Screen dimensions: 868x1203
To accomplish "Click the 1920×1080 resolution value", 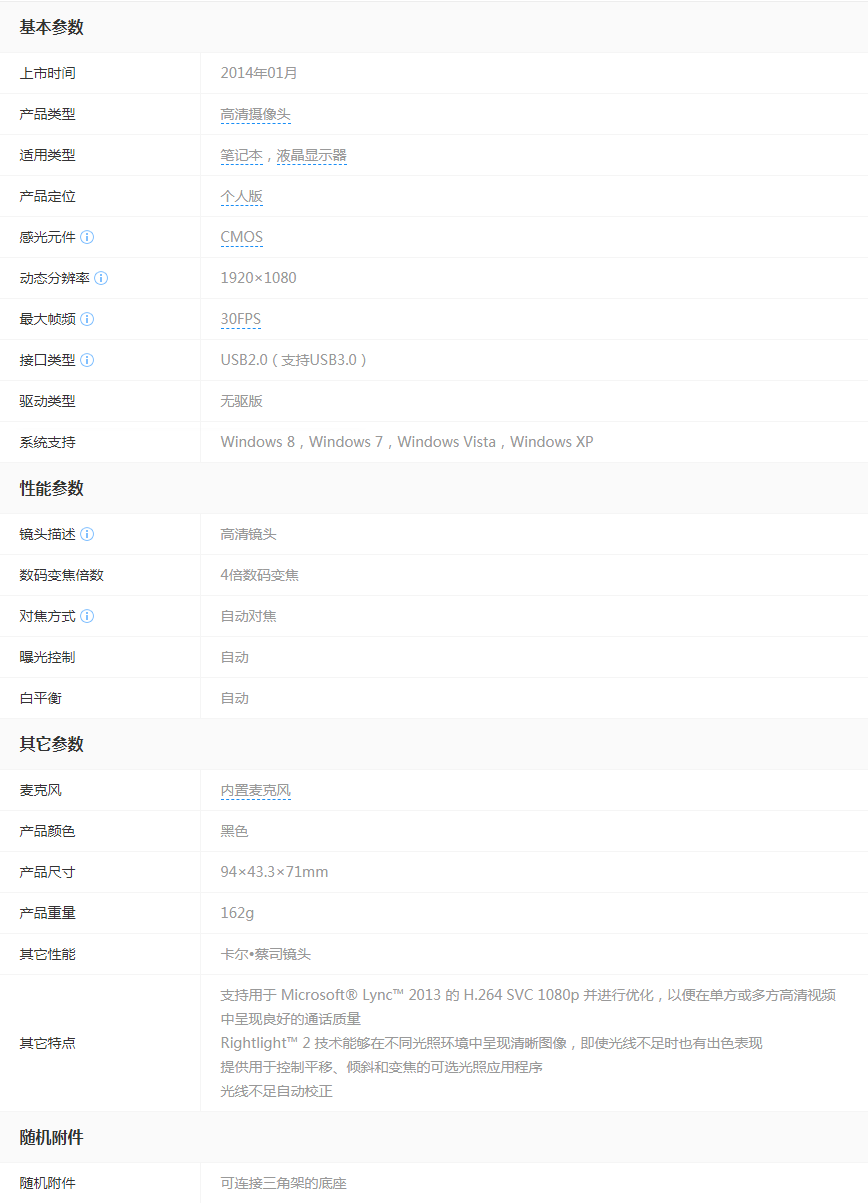I will [258, 278].
